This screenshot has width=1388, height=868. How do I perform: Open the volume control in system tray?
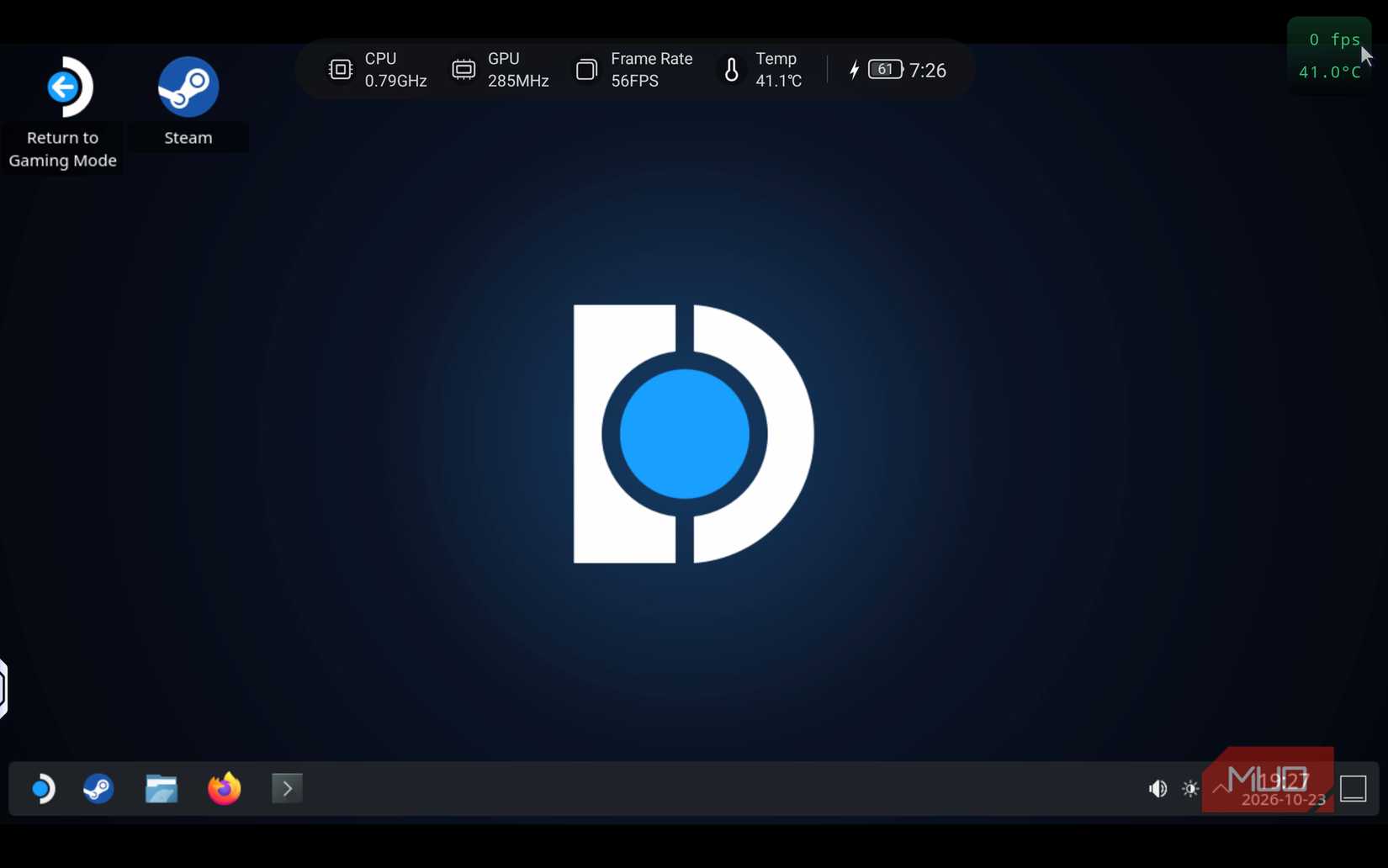(x=1158, y=788)
